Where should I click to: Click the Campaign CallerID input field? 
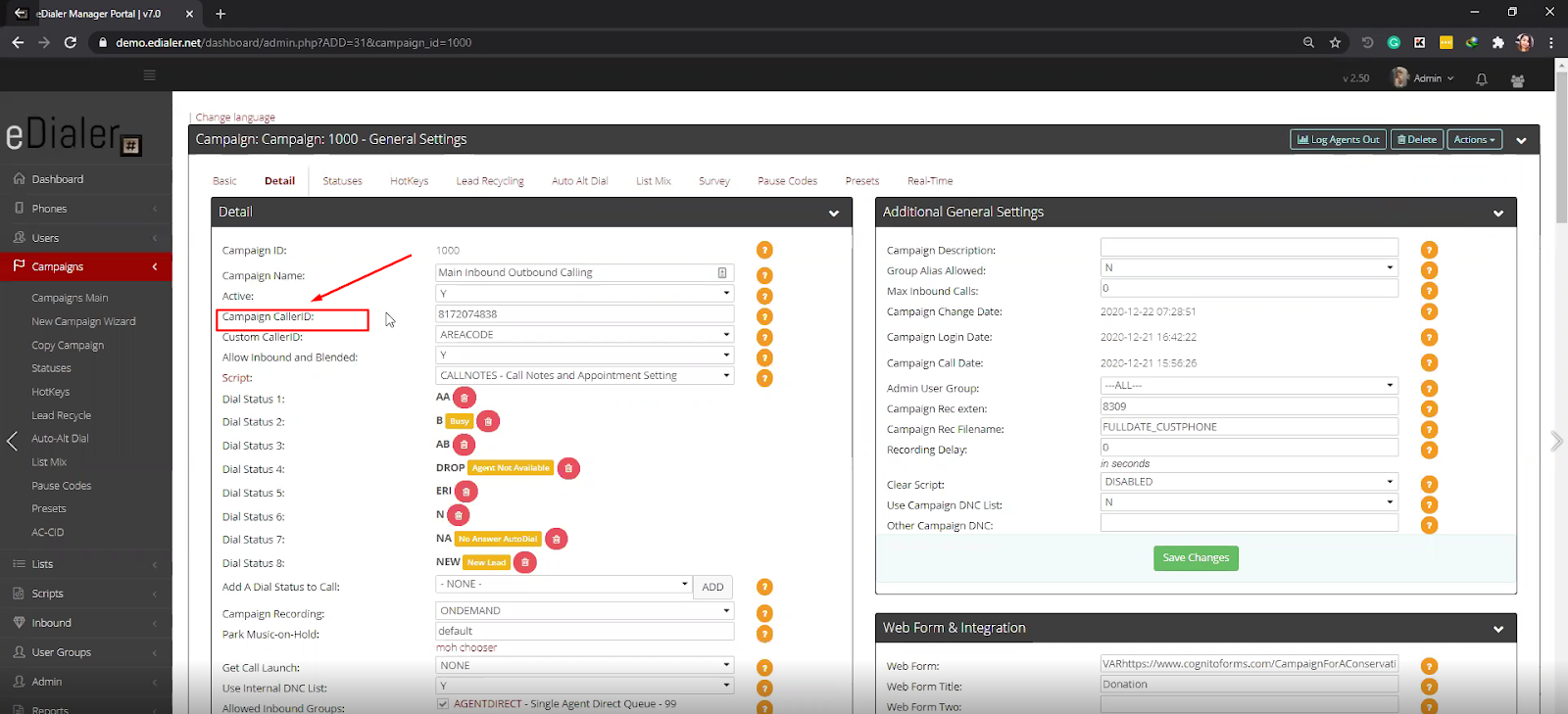pos(584,314)
